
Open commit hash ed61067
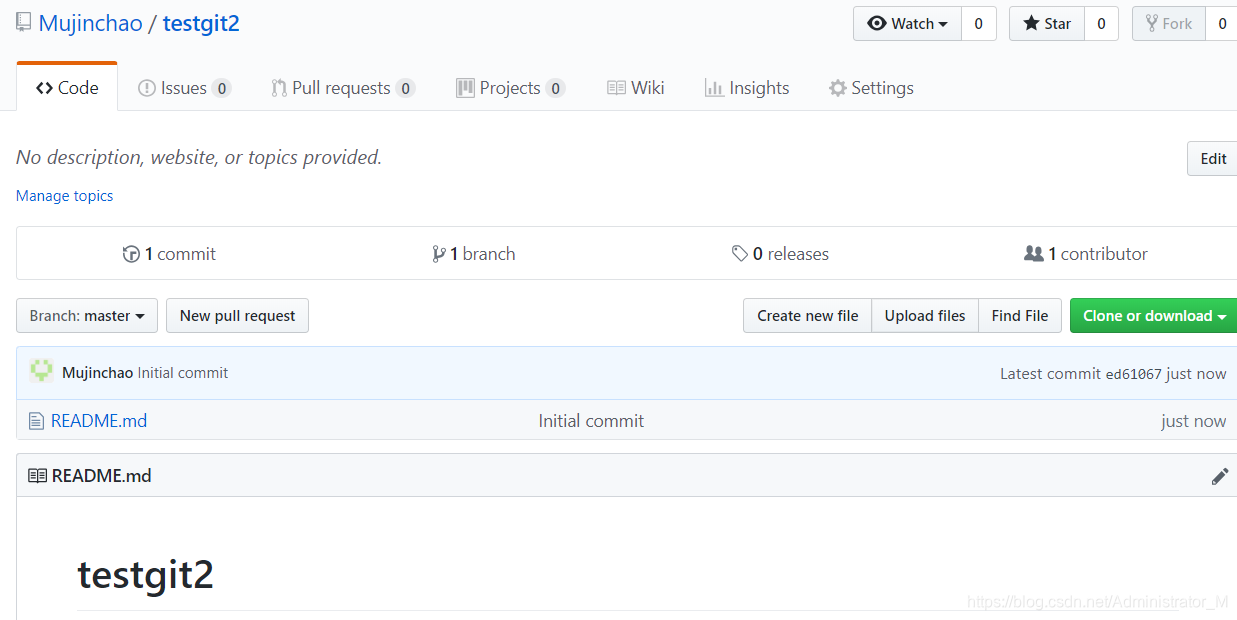[x=1133, y=374]
